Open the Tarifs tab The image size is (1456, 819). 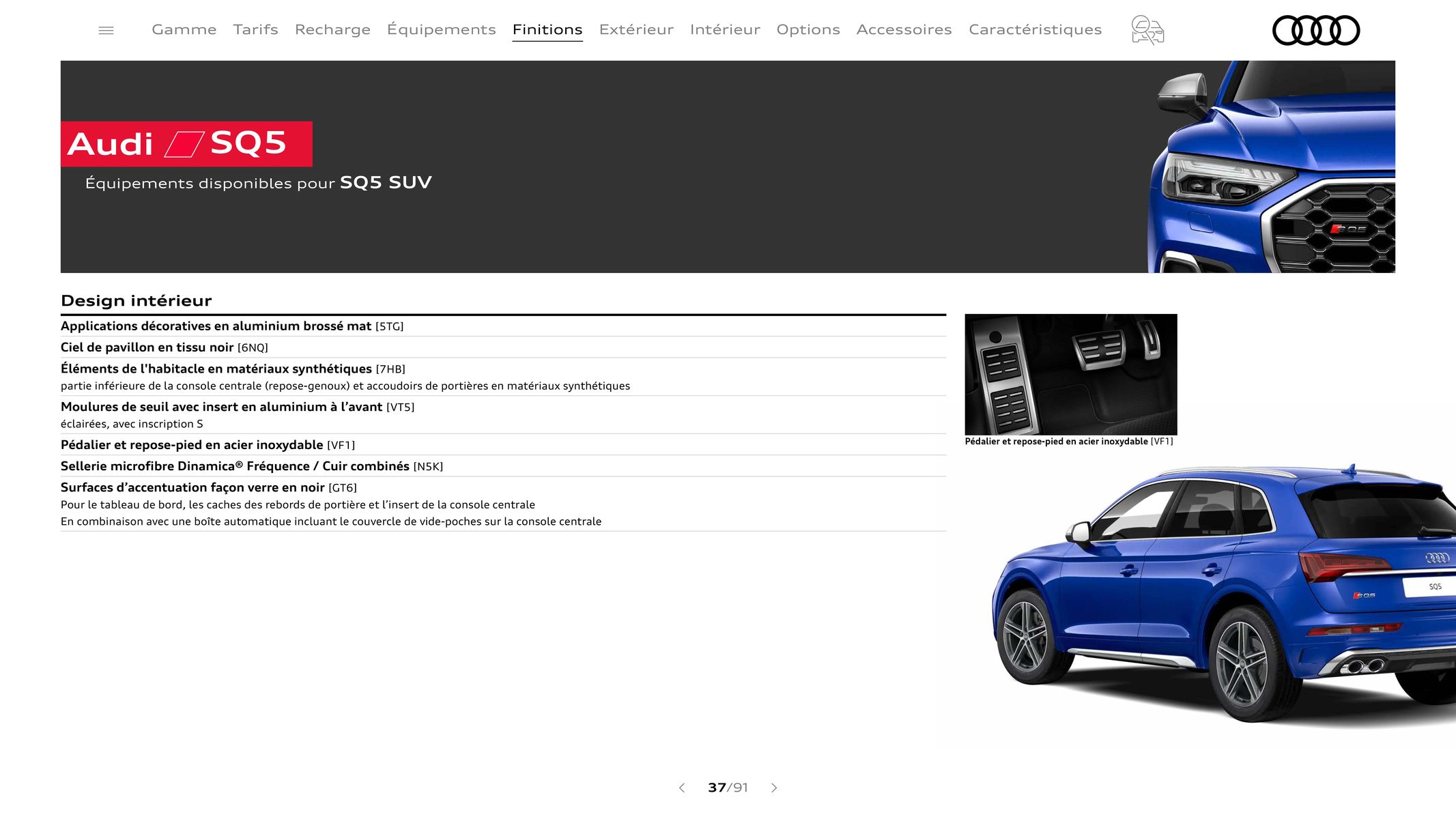255,29
